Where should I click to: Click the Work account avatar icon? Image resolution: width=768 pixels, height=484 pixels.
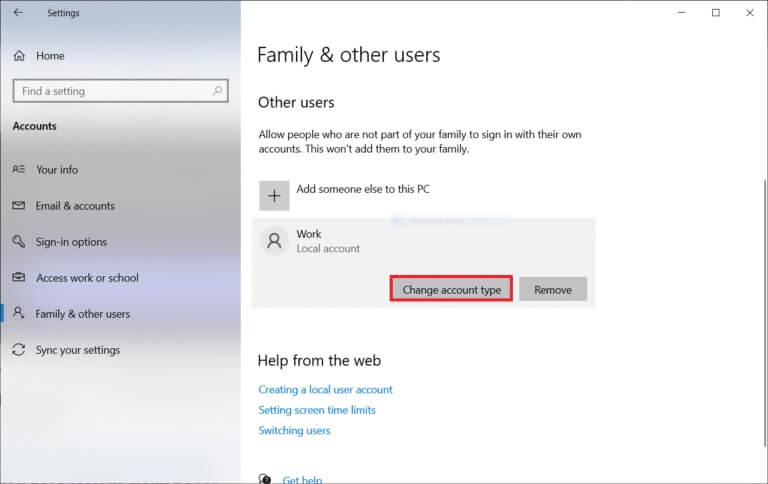274,241
